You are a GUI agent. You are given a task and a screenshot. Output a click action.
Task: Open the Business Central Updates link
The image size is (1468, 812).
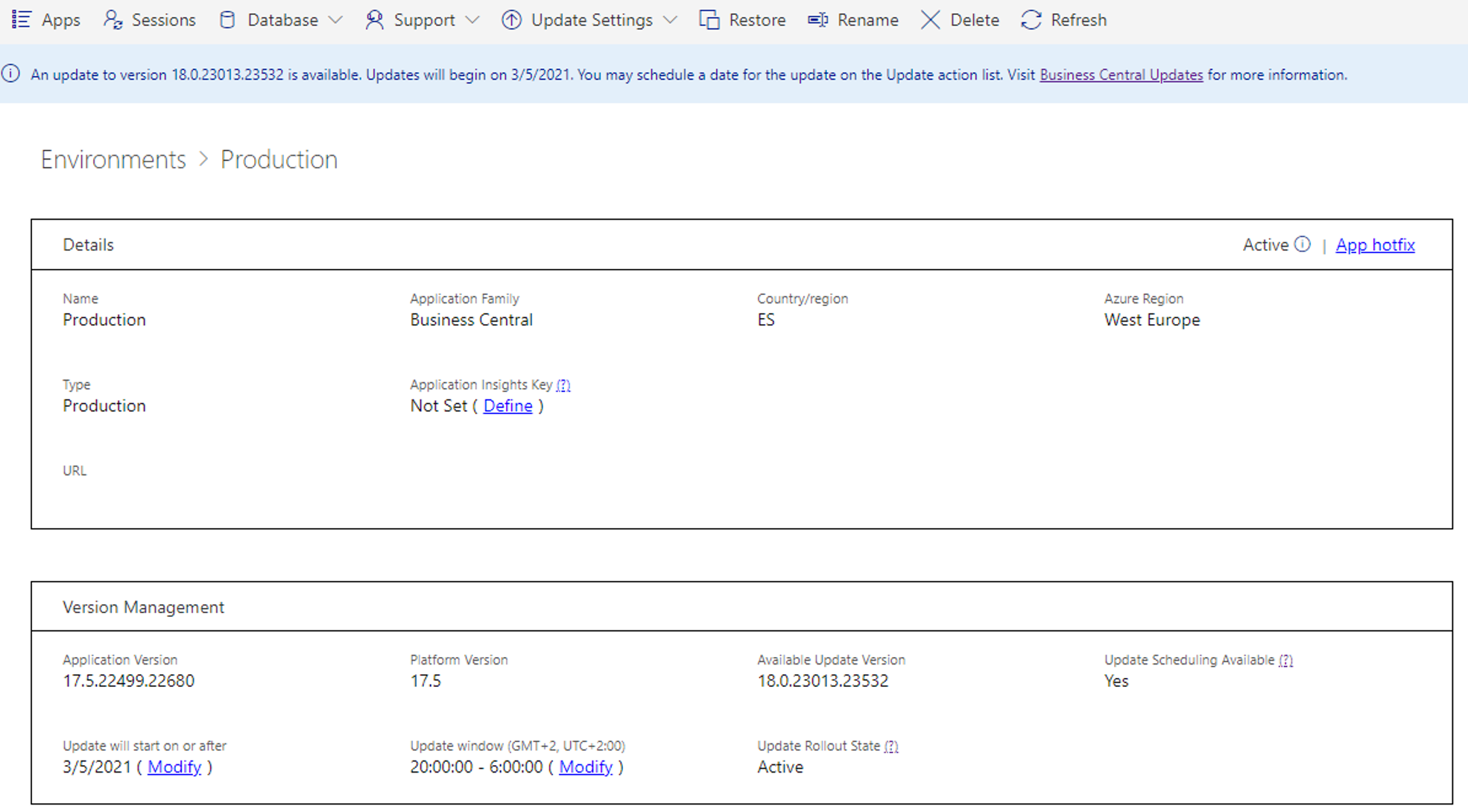click(x=1121, y=75)
